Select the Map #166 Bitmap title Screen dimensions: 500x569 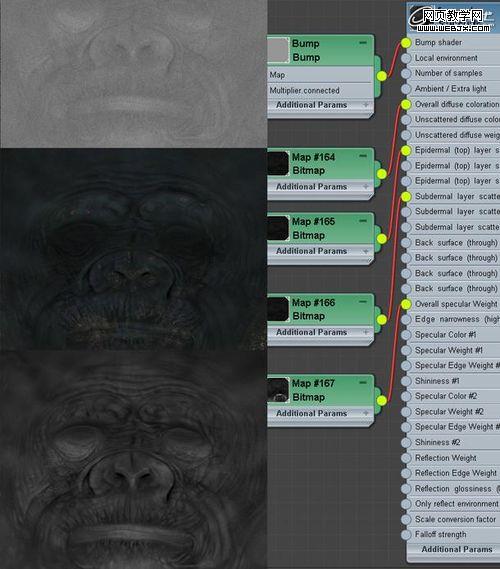pos(313,309)
